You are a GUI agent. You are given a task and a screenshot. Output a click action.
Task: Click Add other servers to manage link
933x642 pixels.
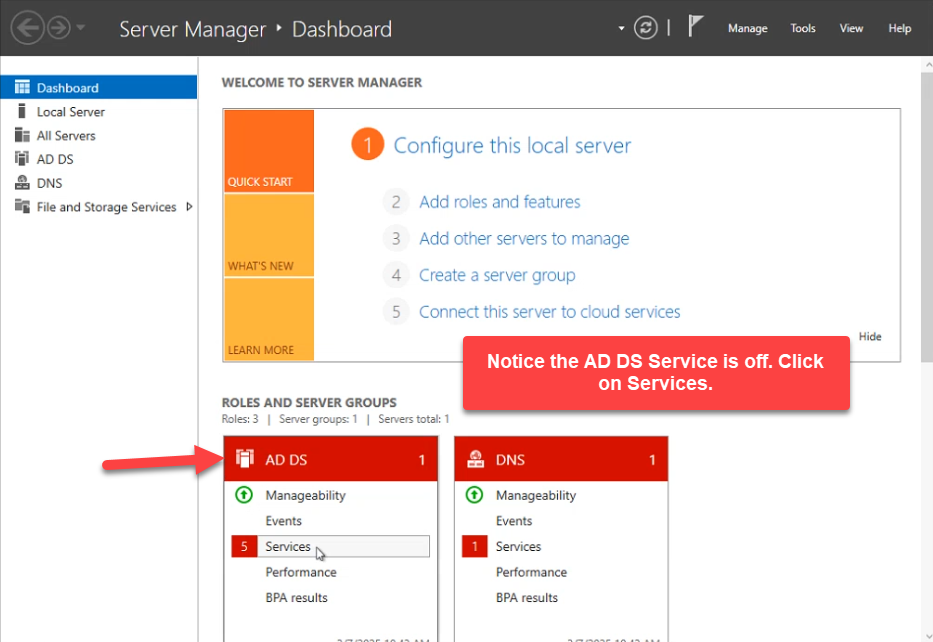[524, 239]
